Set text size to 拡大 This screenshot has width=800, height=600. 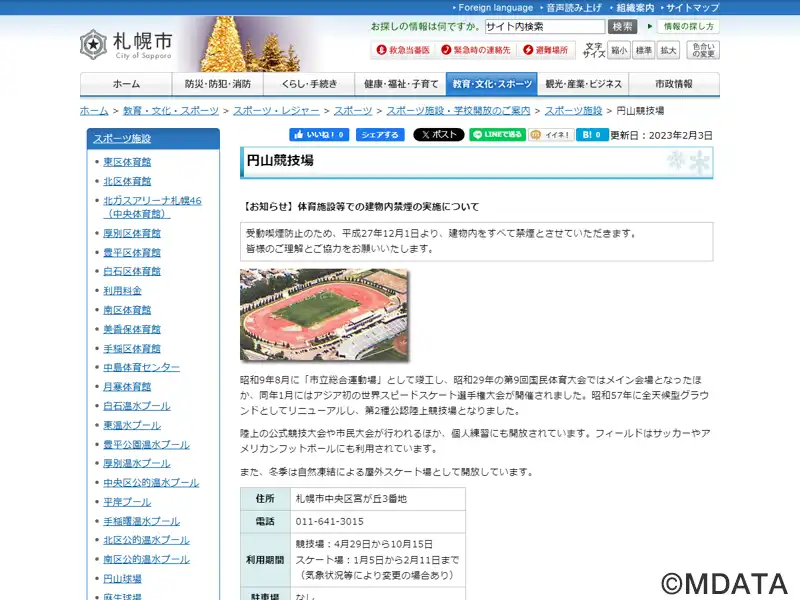click(668, 49)
